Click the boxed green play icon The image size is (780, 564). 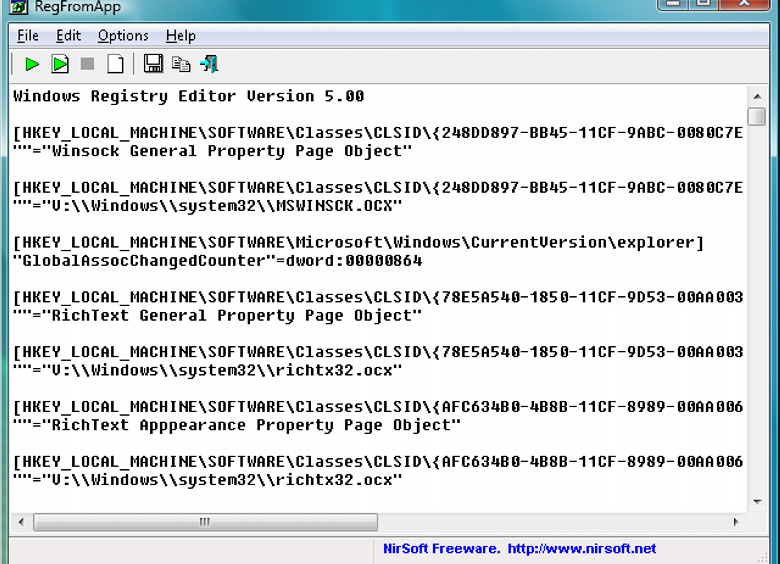(x=60, y=64)
